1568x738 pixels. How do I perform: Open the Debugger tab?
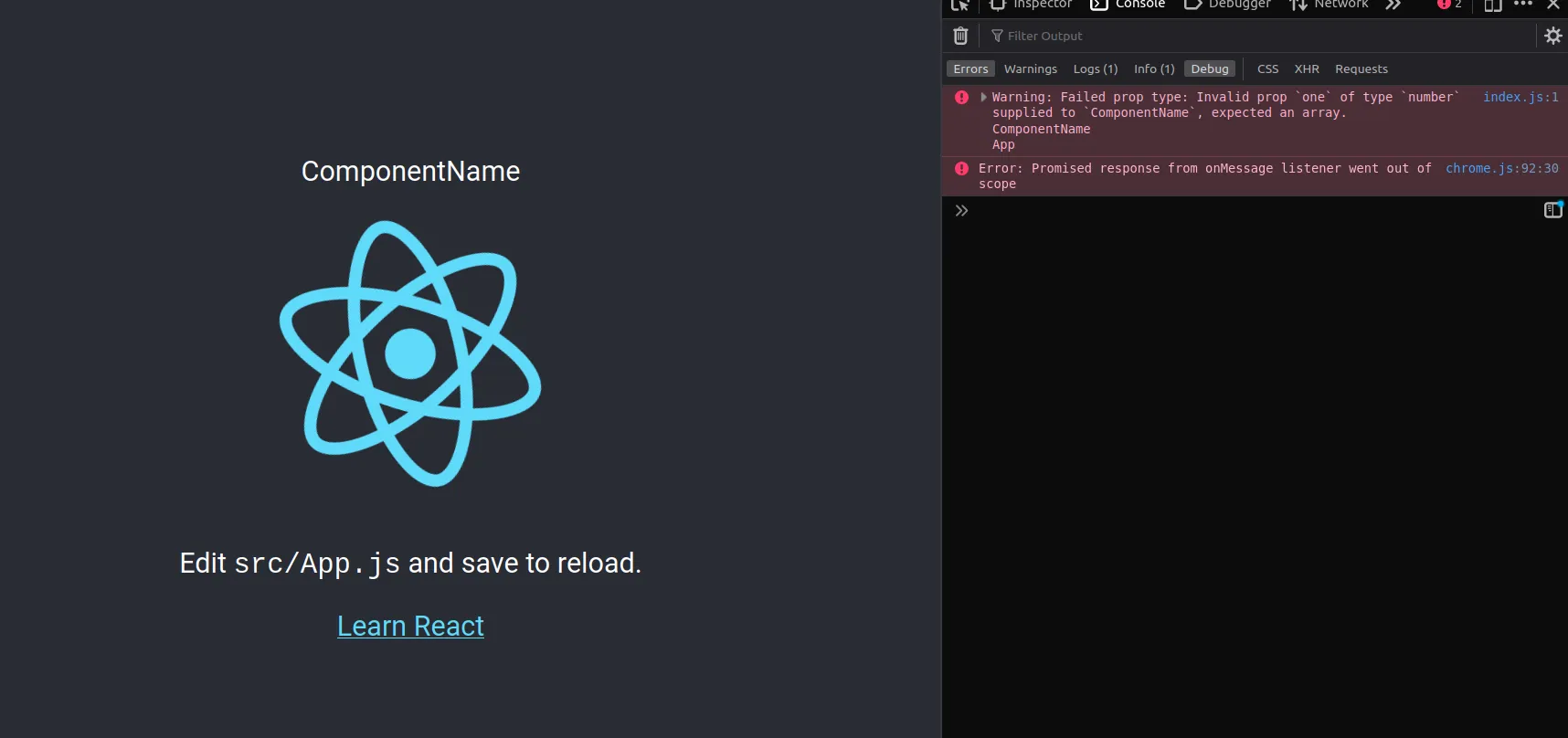click(x=1227, y=5)
